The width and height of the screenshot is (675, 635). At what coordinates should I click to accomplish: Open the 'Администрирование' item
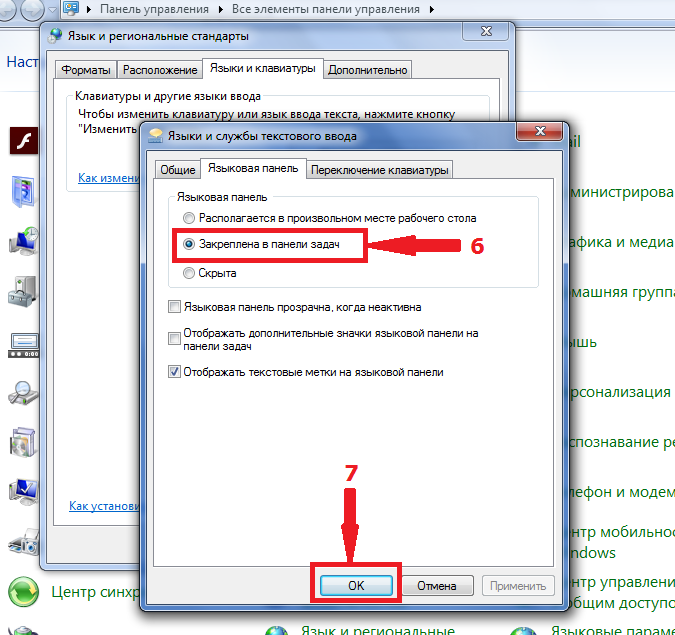tap(622, 192)
